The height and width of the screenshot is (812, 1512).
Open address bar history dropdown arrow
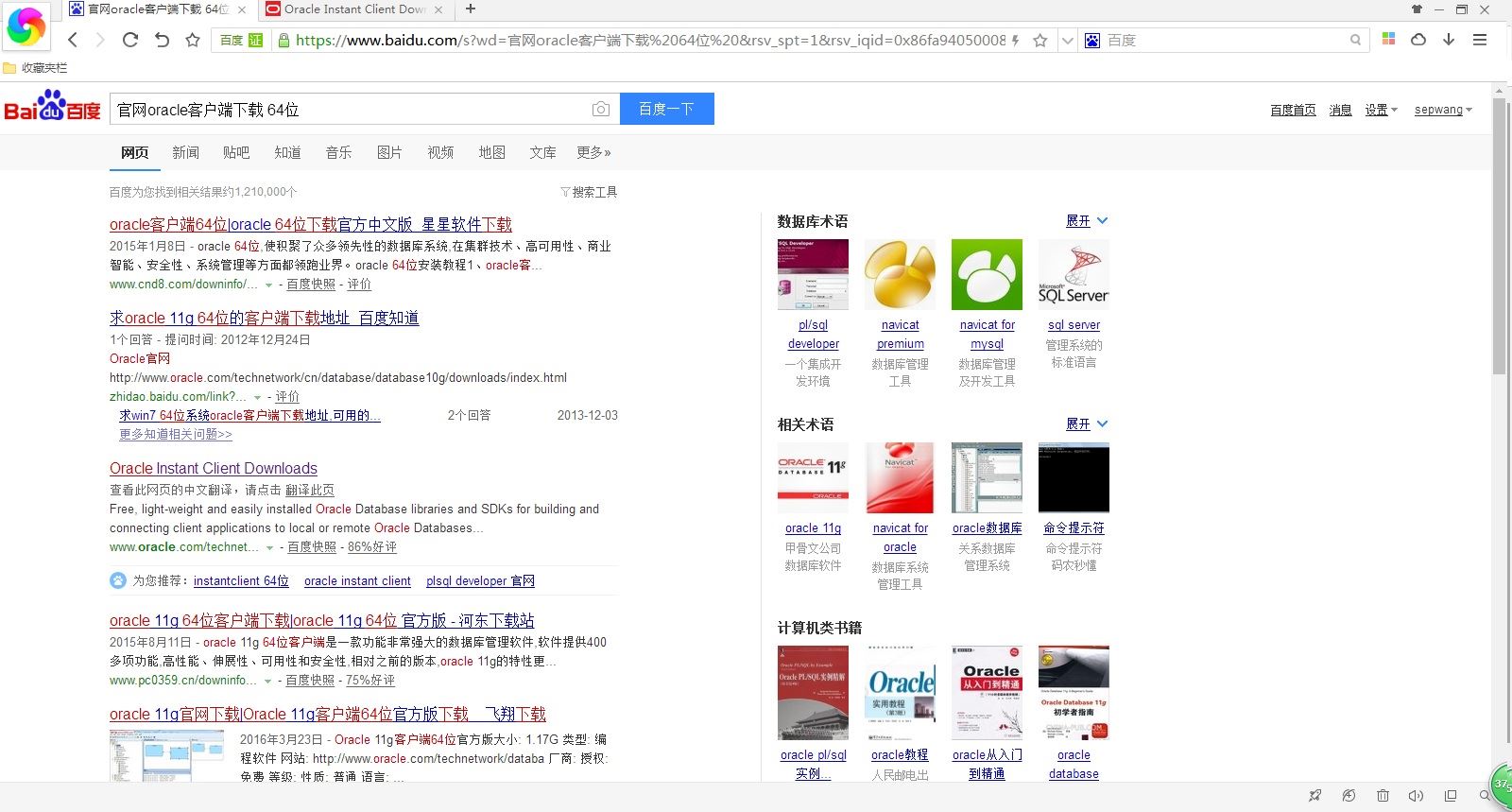click(1067, 41)
